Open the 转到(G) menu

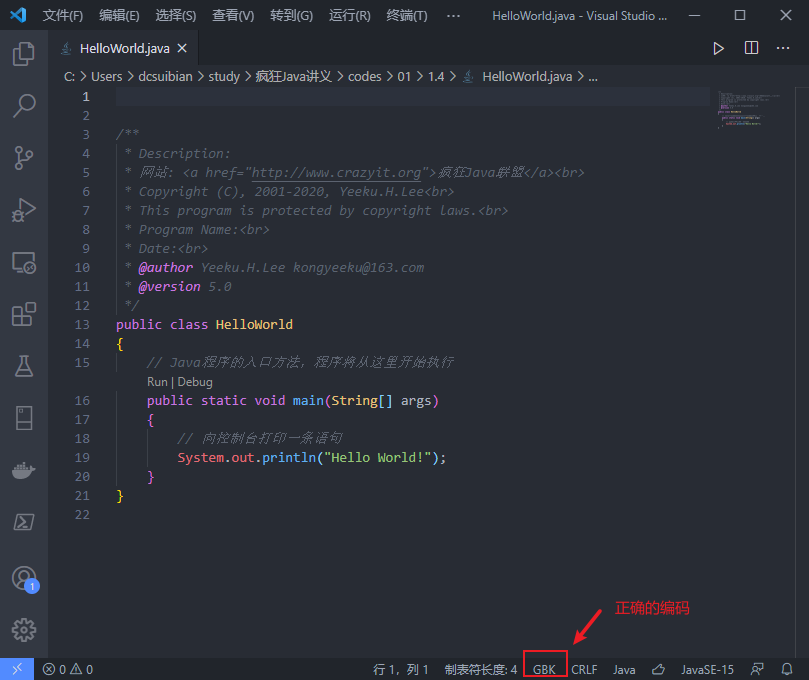pyautogui.click(x=292, y=15)
